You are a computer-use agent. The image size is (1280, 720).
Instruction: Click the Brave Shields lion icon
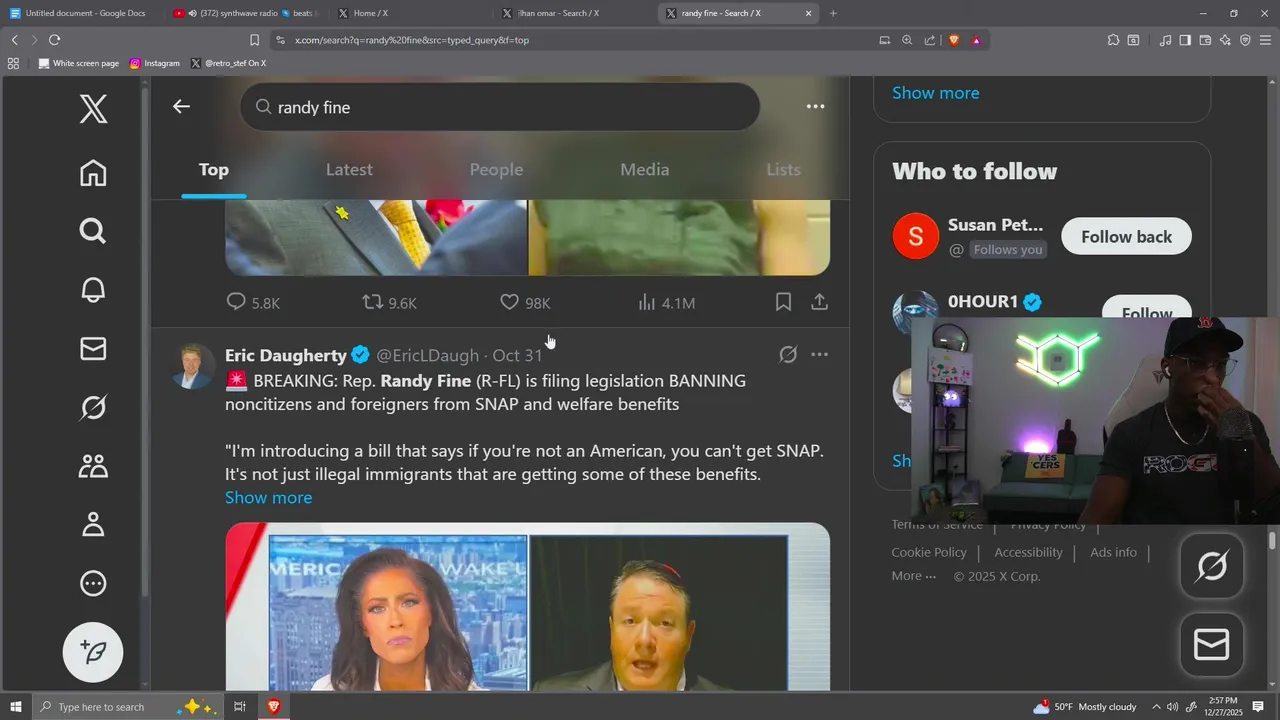(x=953, y=40)
